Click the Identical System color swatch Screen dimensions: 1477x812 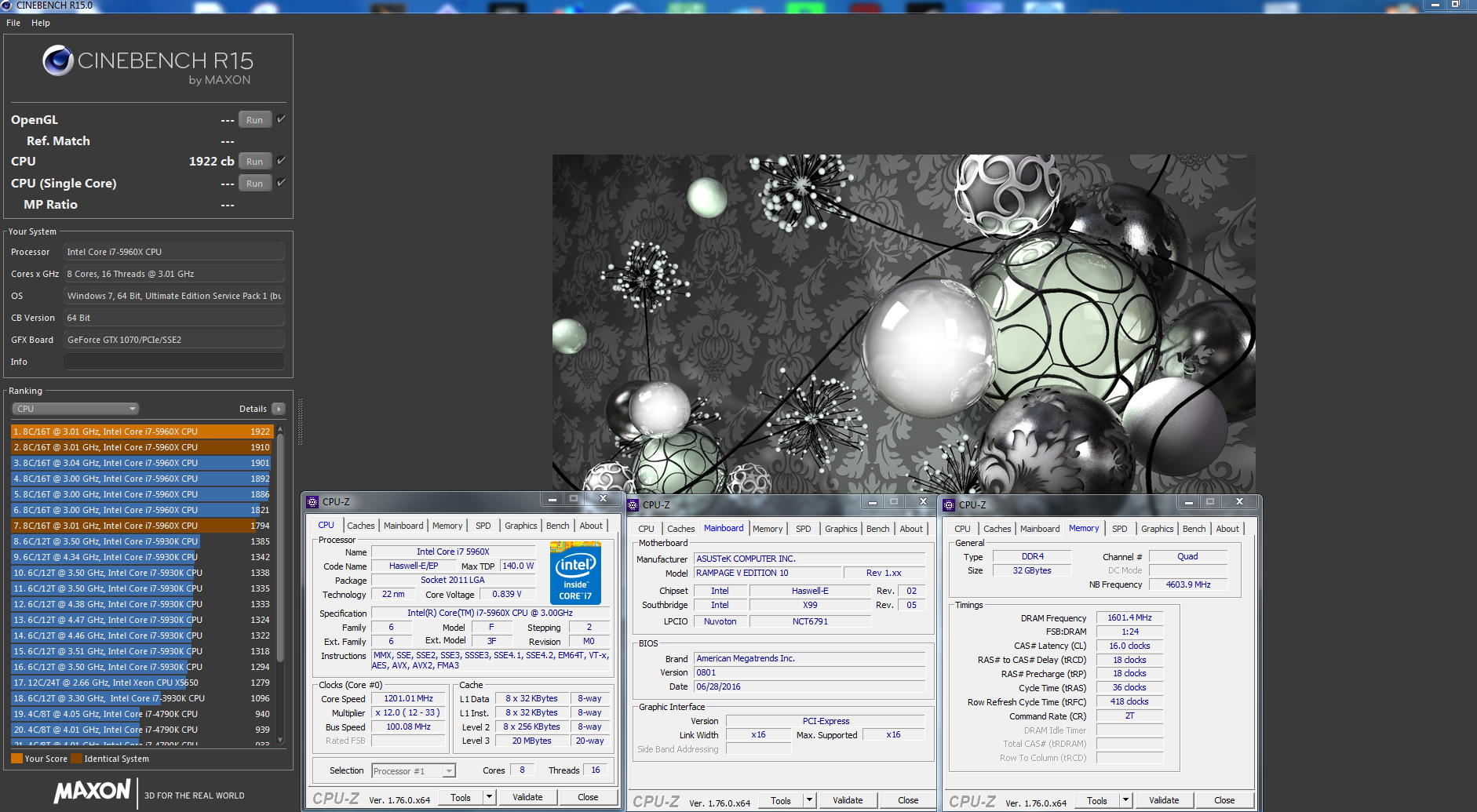tap(76, 759)
